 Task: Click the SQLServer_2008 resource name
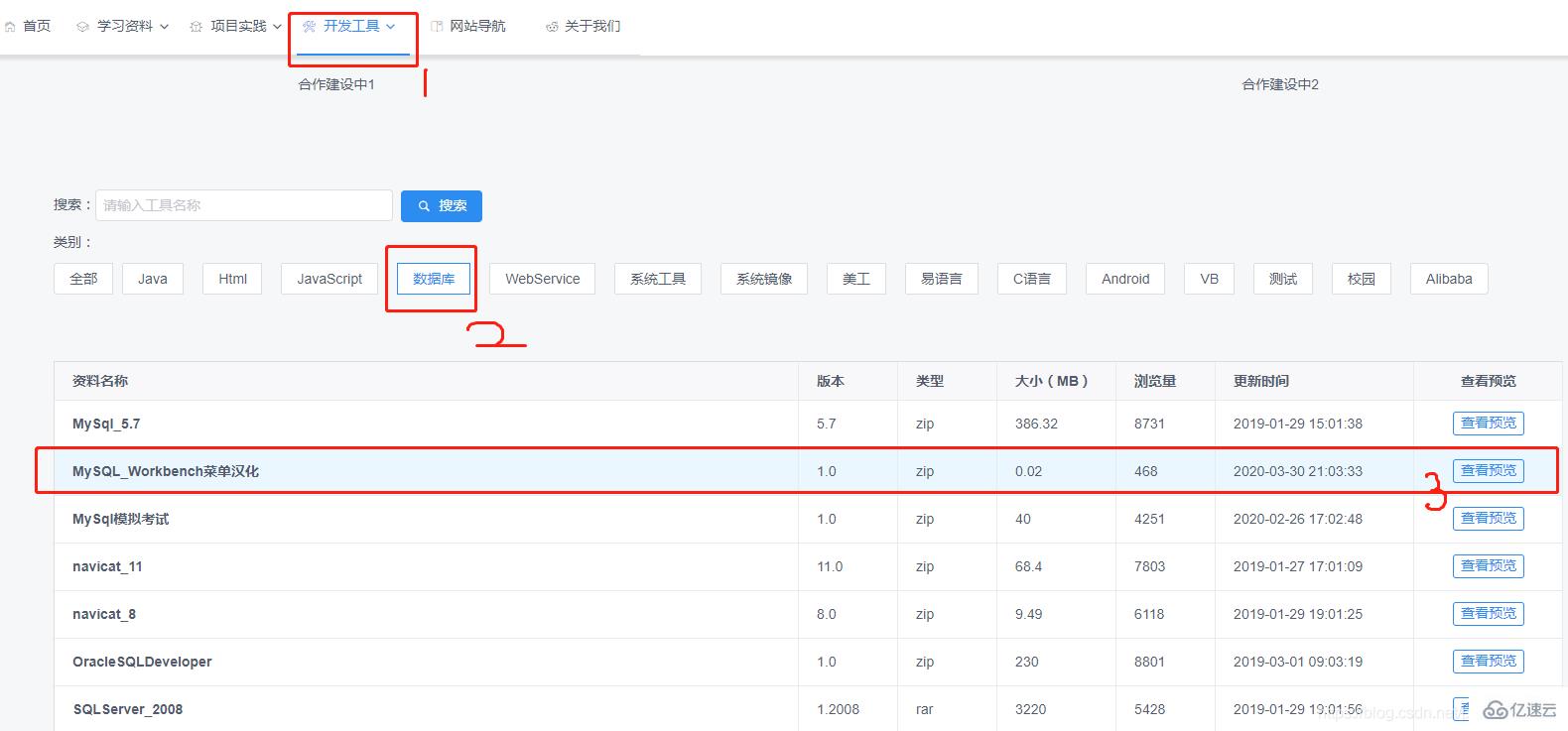(x=128, y=709)
